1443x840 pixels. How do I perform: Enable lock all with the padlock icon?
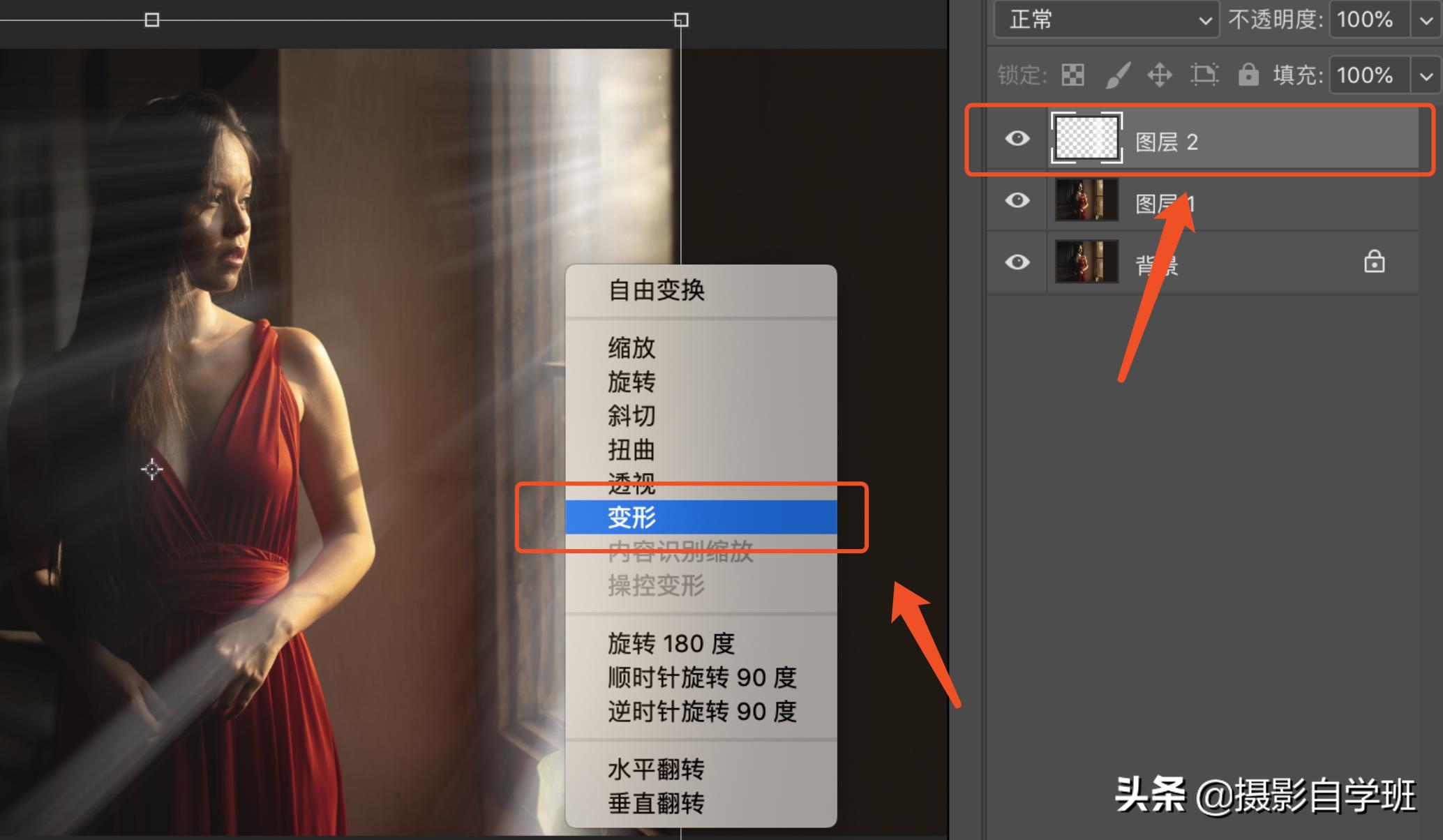[1249, 75]
